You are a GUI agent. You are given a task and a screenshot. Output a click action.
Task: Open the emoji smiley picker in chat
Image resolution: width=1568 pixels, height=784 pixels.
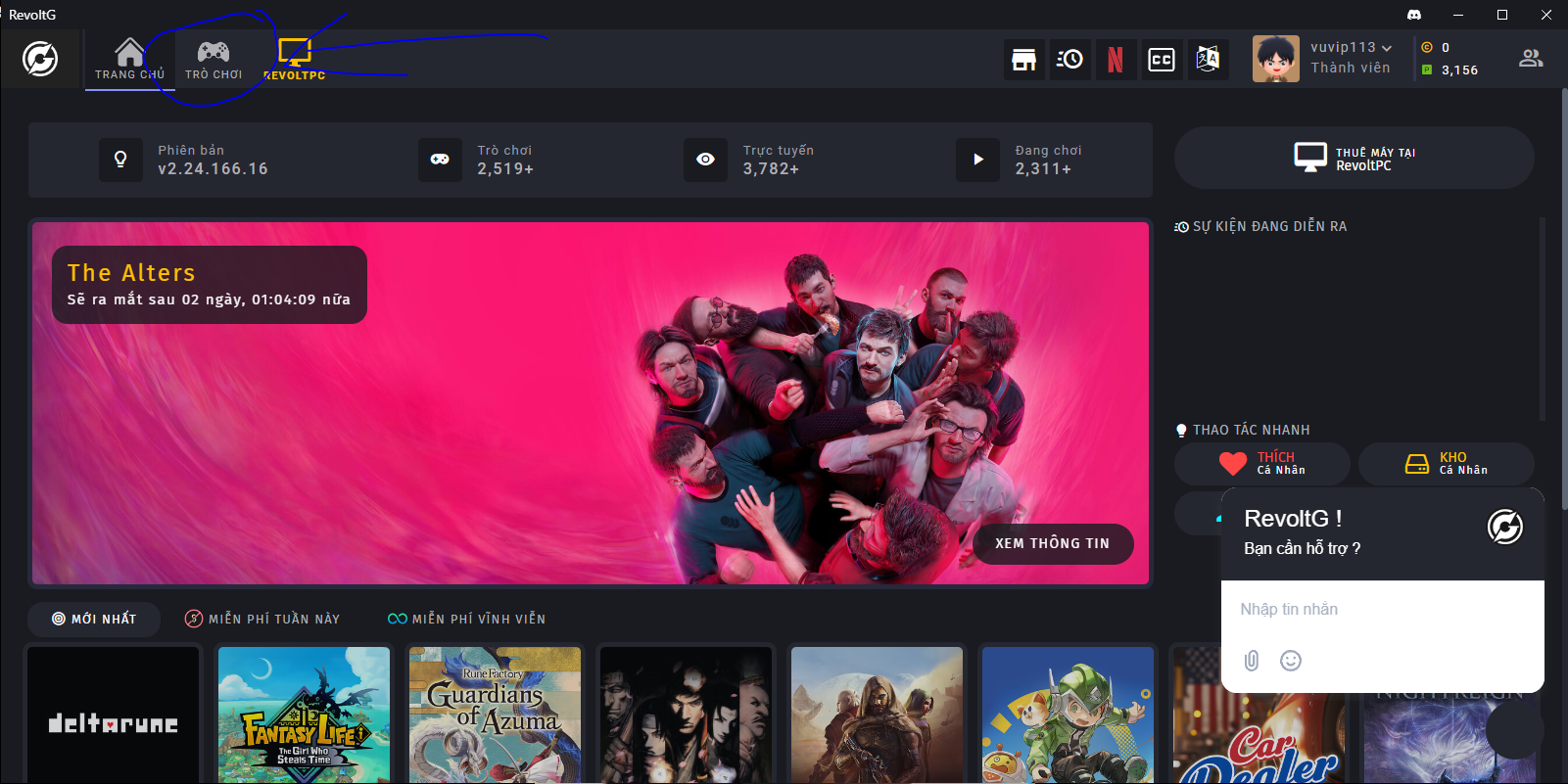pos(1291,661)
